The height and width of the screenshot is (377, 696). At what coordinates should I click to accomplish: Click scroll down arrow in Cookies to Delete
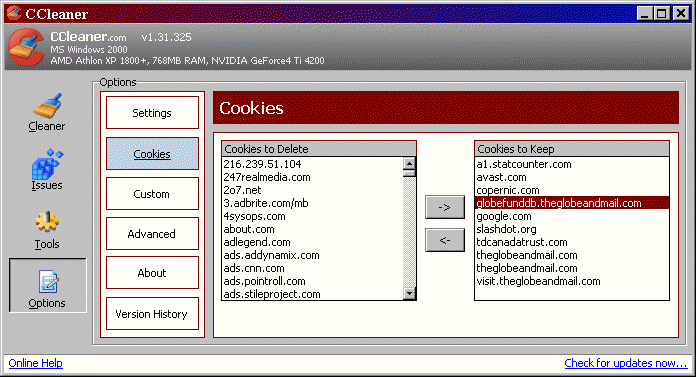[409, 293]
